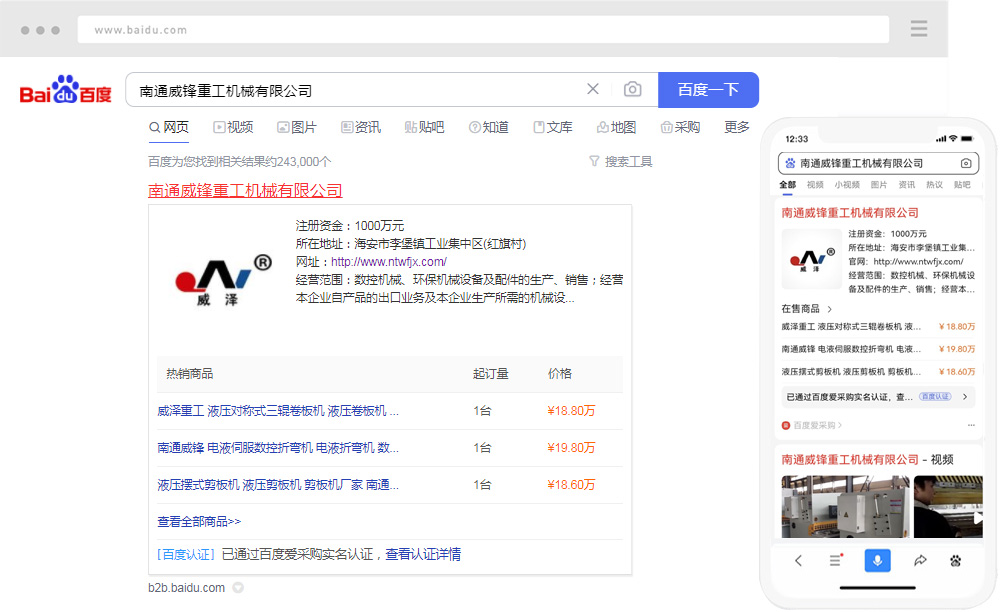This screenshot has width=1000, height=612.
Task: Open product 威泽重工 液压对称式三辊卷板机
Action: (278, 411)
